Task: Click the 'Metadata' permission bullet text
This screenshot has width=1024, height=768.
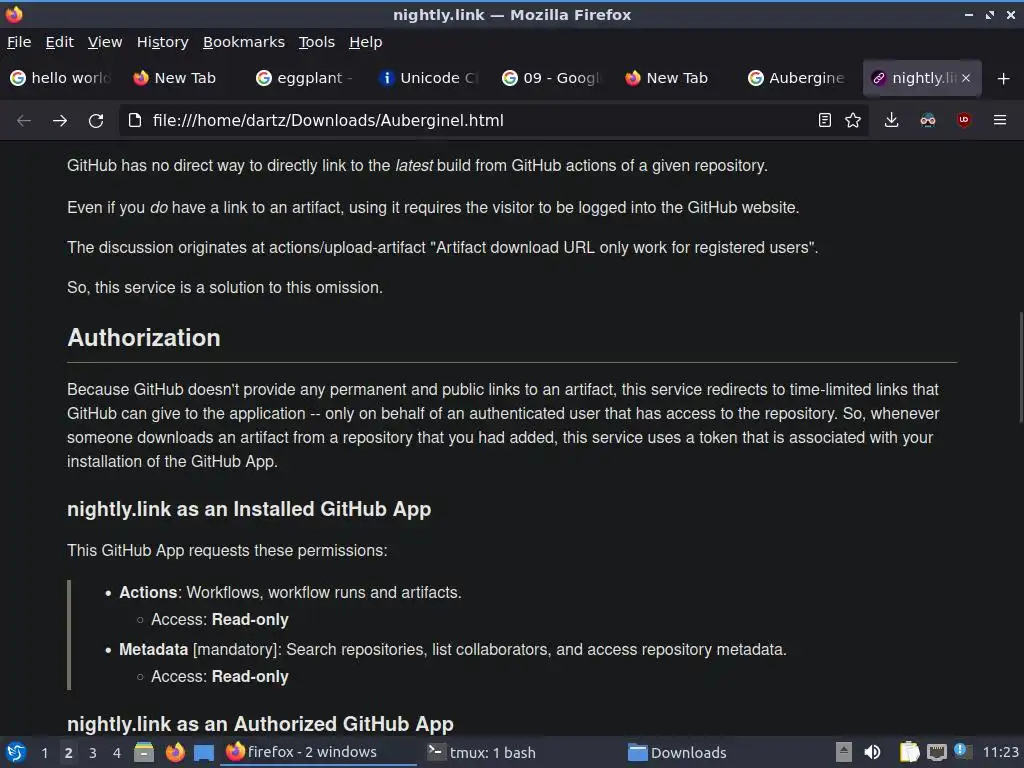Action: [x=453, y=650]
